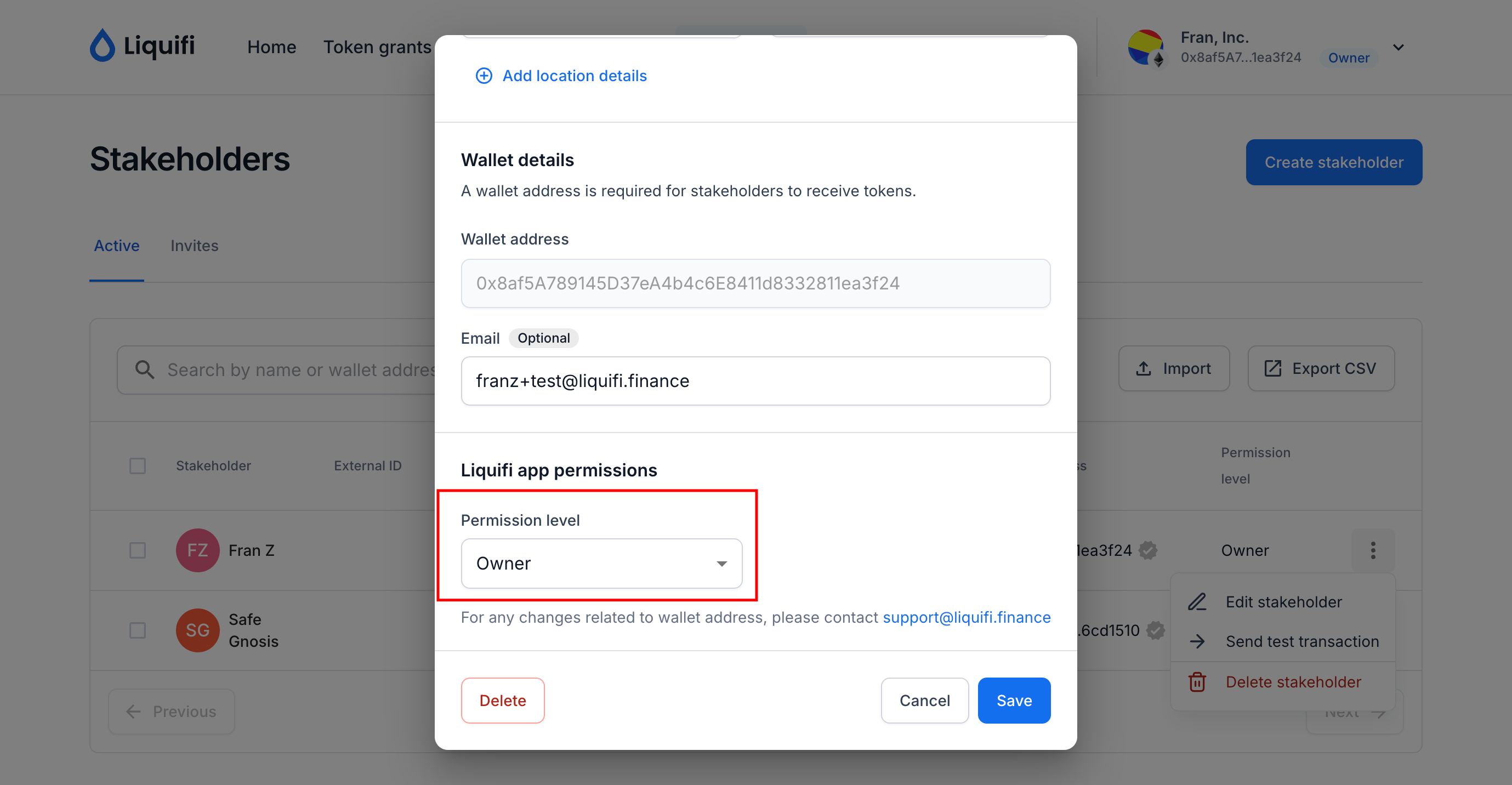Open the Permission level Owner dropdown
1512x785 pixels.
[x=601, y=563]
